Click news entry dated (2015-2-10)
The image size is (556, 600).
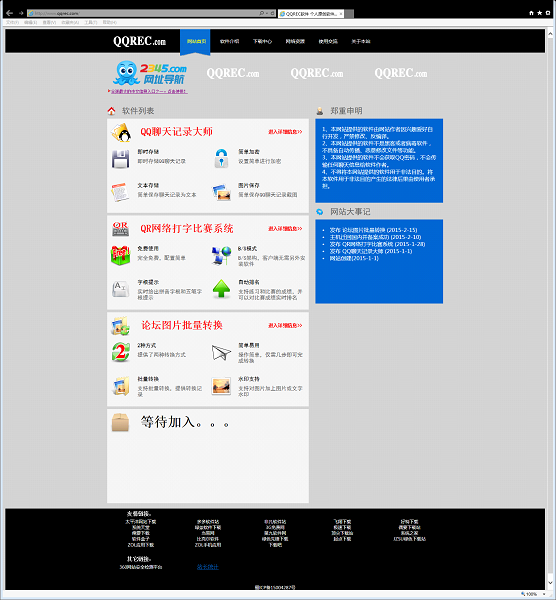point(375,237)
